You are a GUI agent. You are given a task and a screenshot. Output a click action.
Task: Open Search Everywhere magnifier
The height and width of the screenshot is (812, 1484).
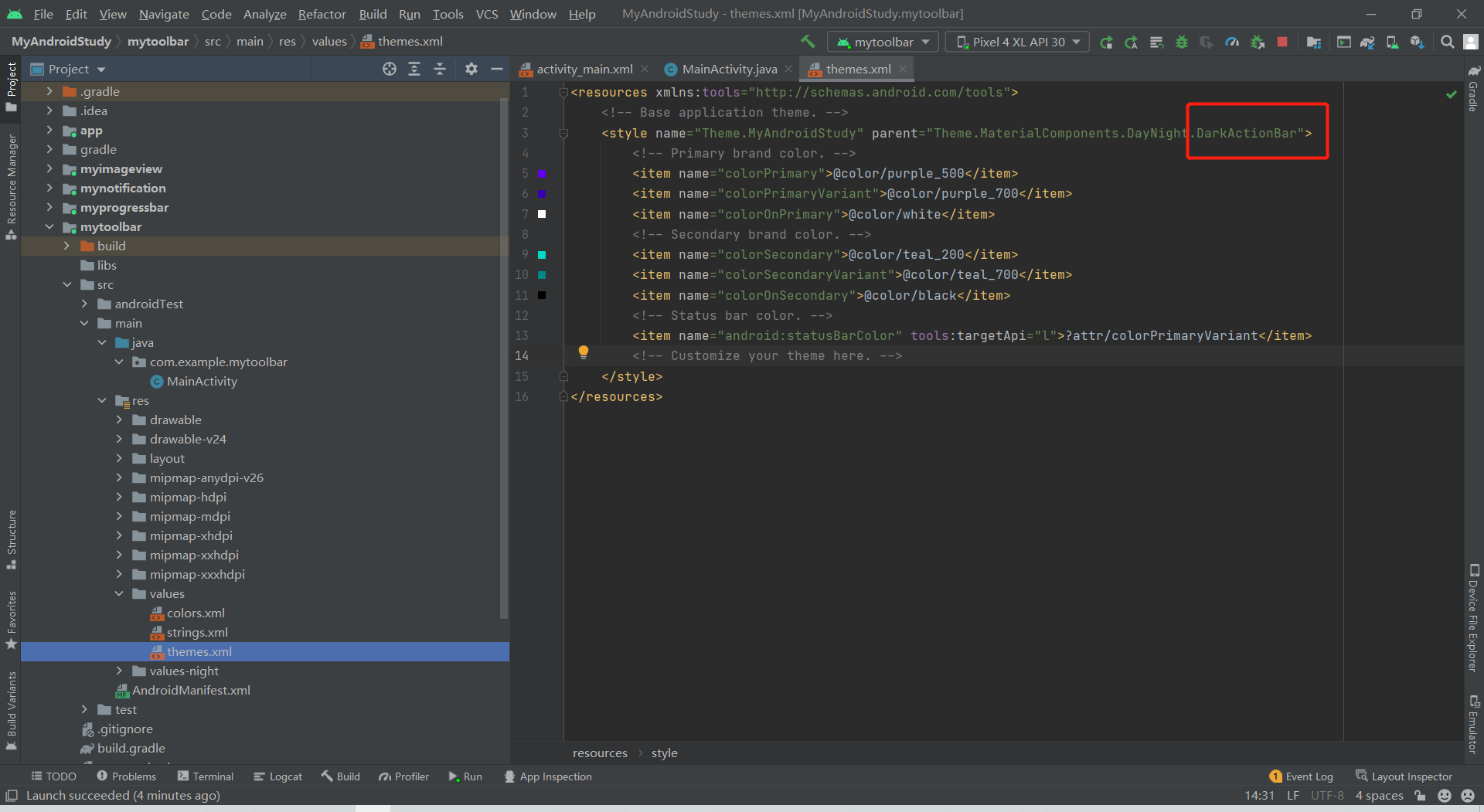(1446, 41)
